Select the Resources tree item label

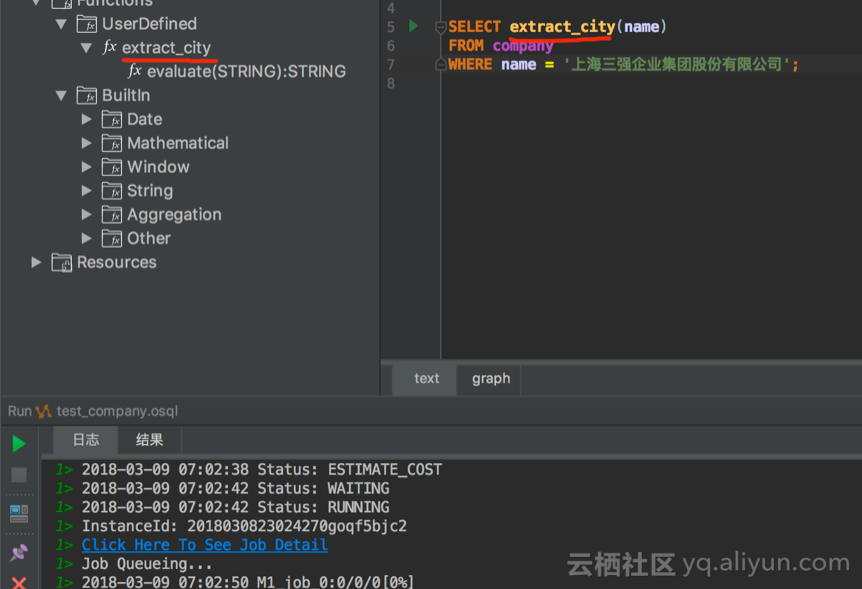tap(117, 262)
